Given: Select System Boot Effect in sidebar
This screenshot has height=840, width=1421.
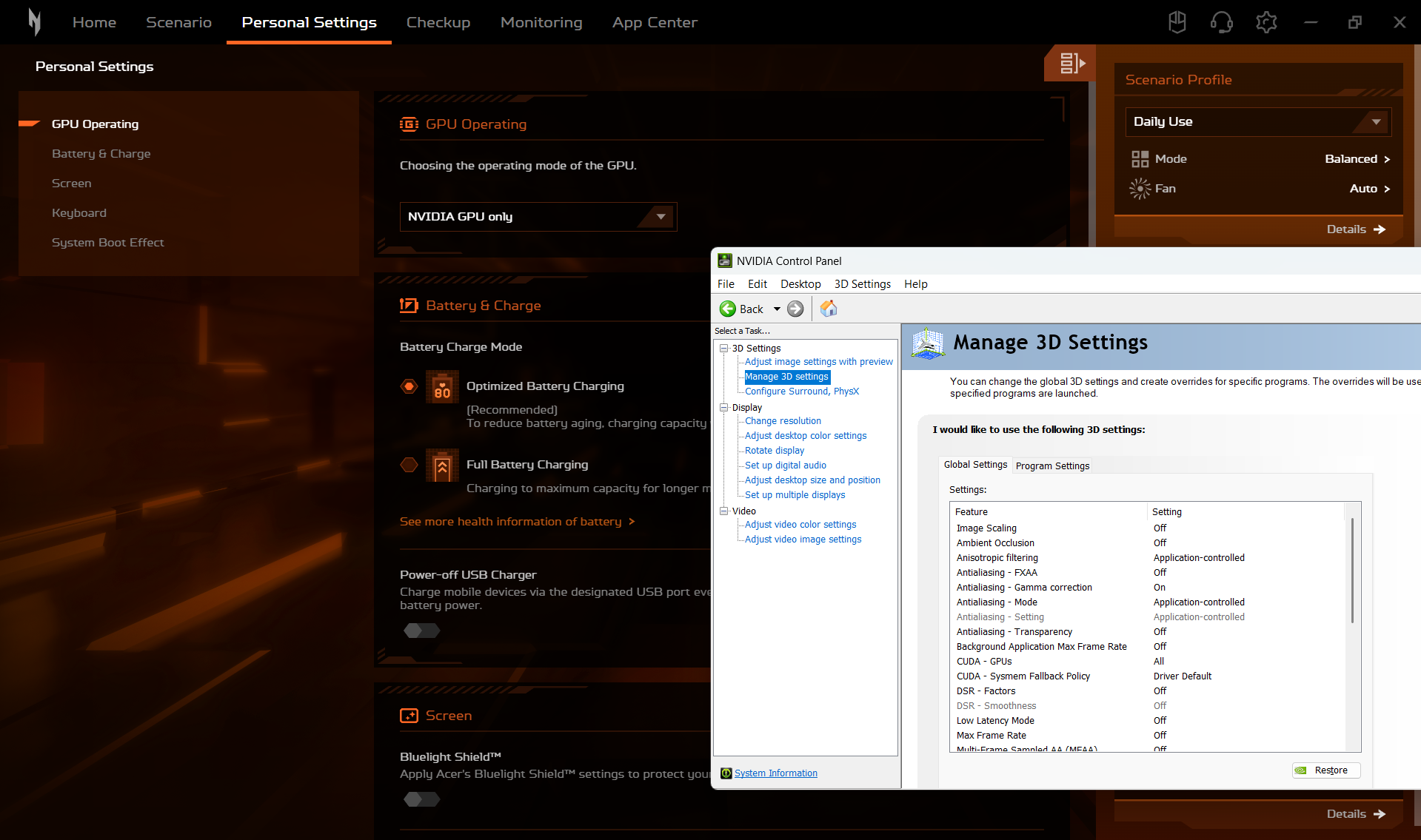Looking at the screenshot, I should point(107,243).
